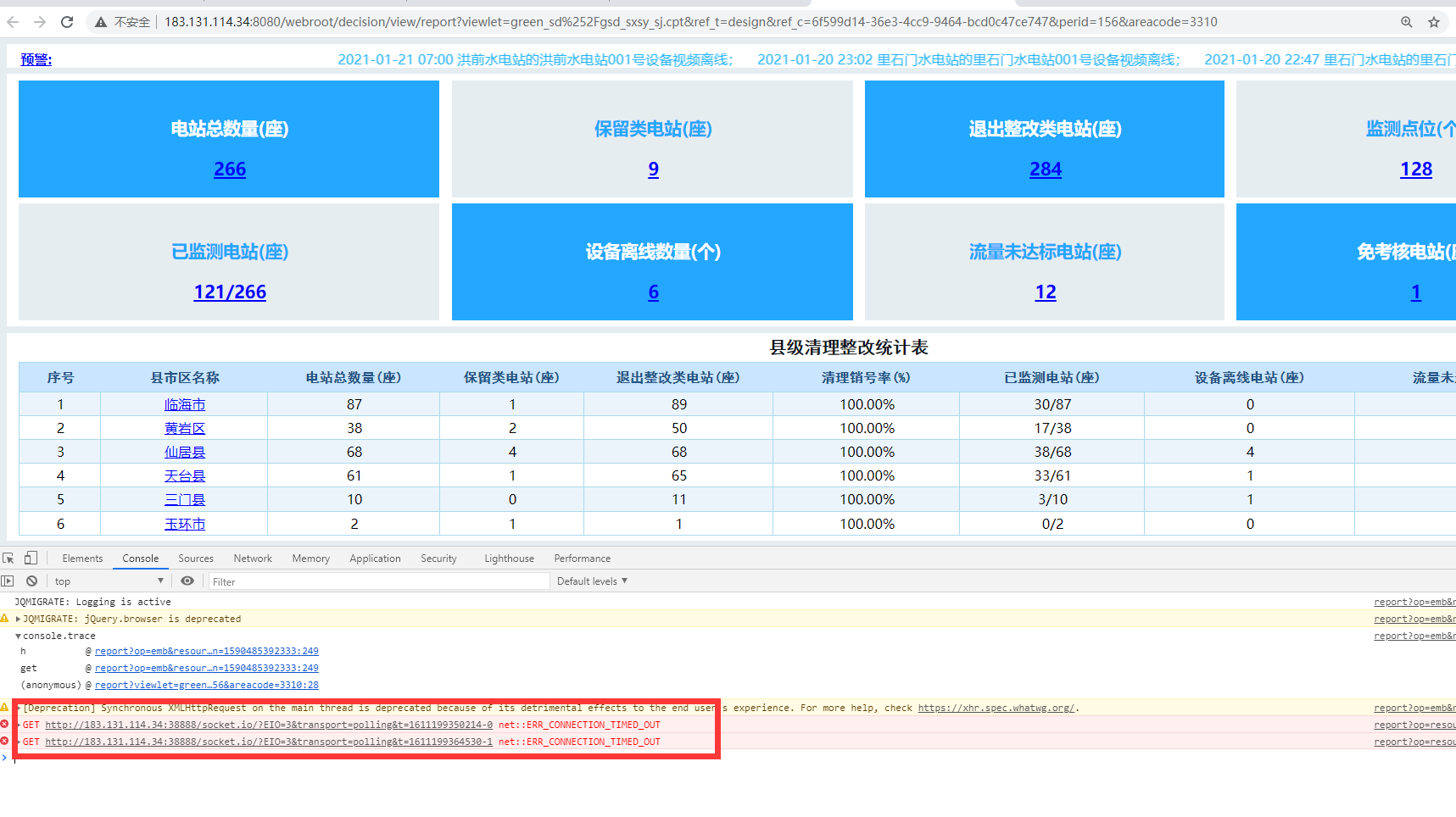Open 玉环市 county link
Screen dimensions: 1456x817
185,525
